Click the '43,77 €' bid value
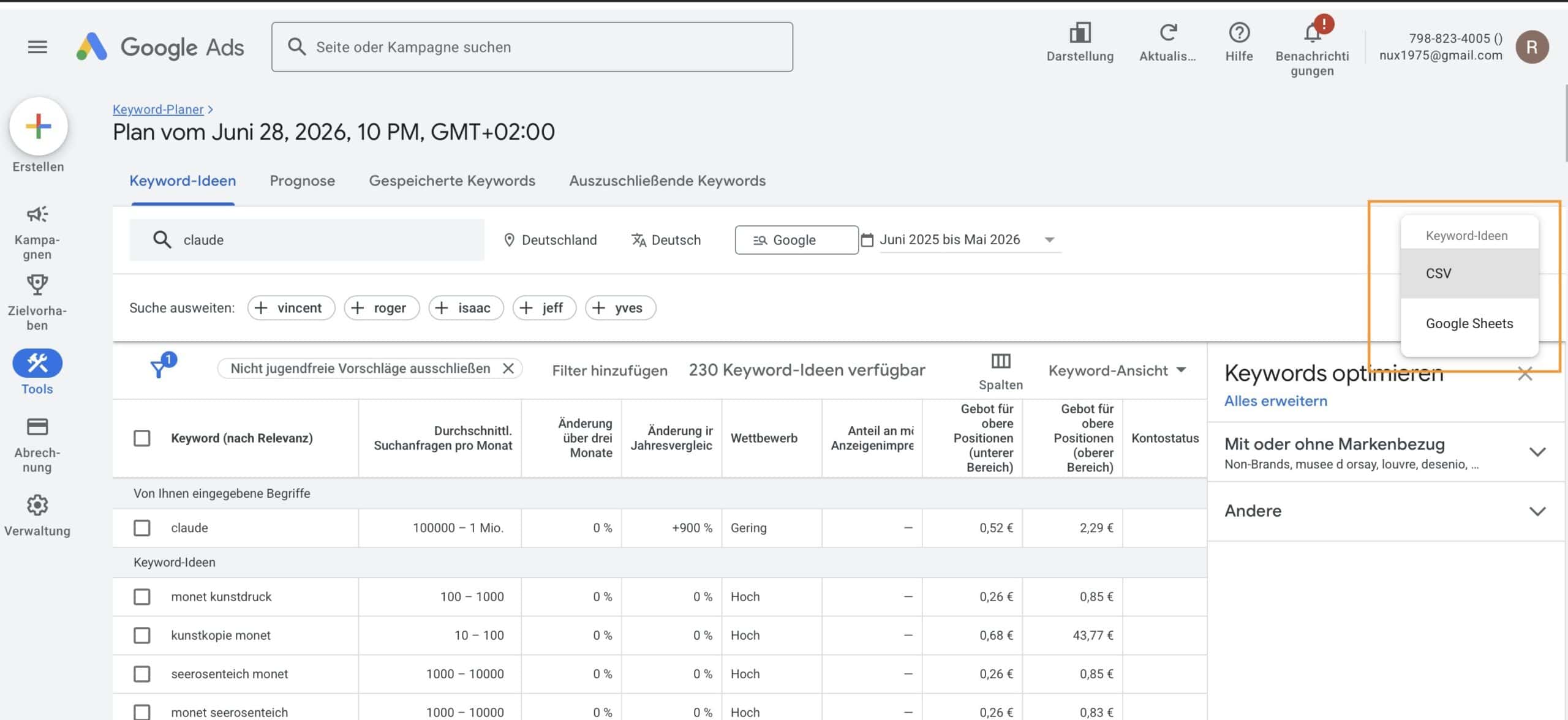 (x=1093, y=636)
